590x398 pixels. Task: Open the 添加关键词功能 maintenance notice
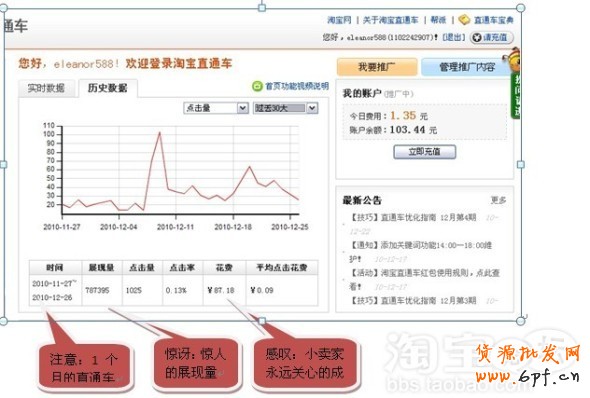pyautogui.click(x=421, y=245)
